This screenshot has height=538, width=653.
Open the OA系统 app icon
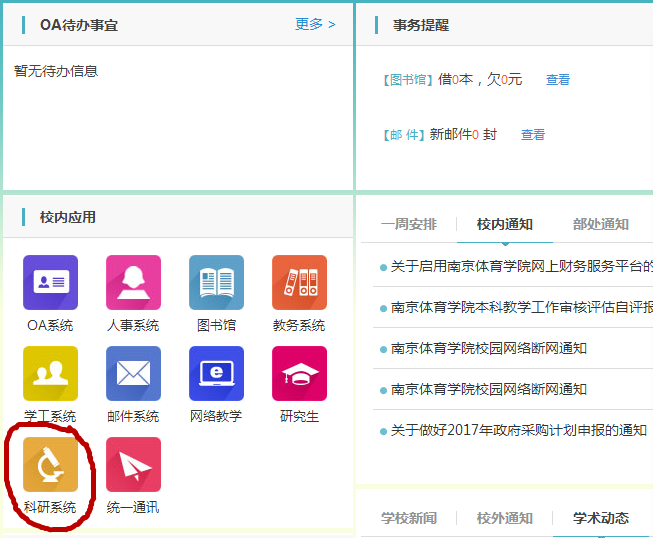coord(50,283)
